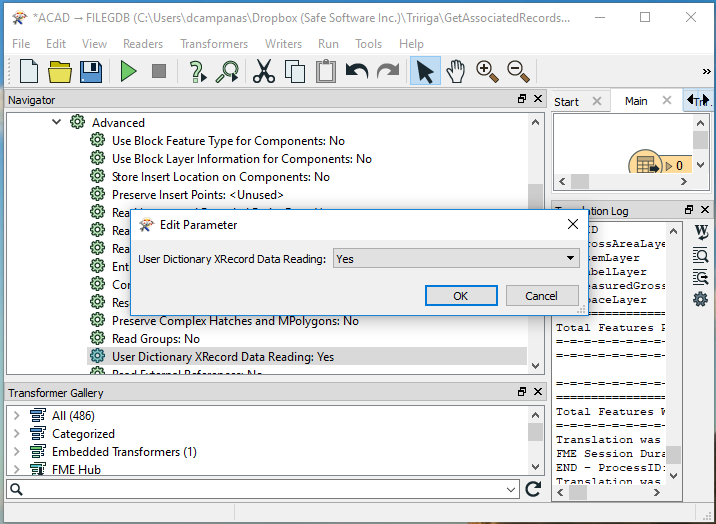716x524 pixels.
Task: Click the log search magnifier icon
Action: [x=700, y=255]
